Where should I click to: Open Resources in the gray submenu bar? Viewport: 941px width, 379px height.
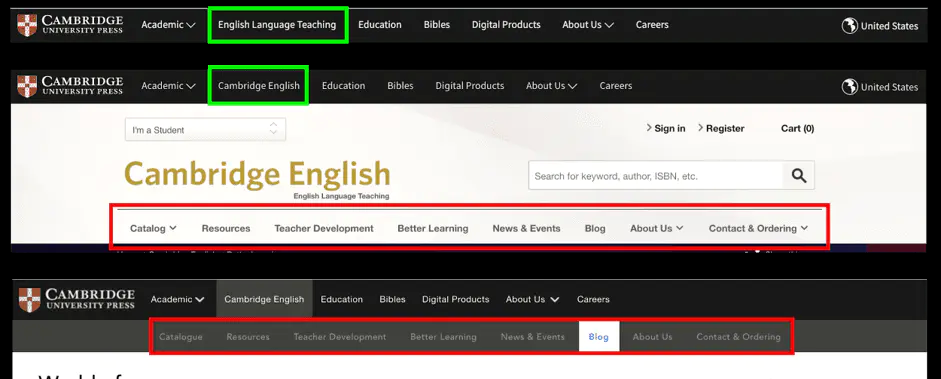coord(248,336)
